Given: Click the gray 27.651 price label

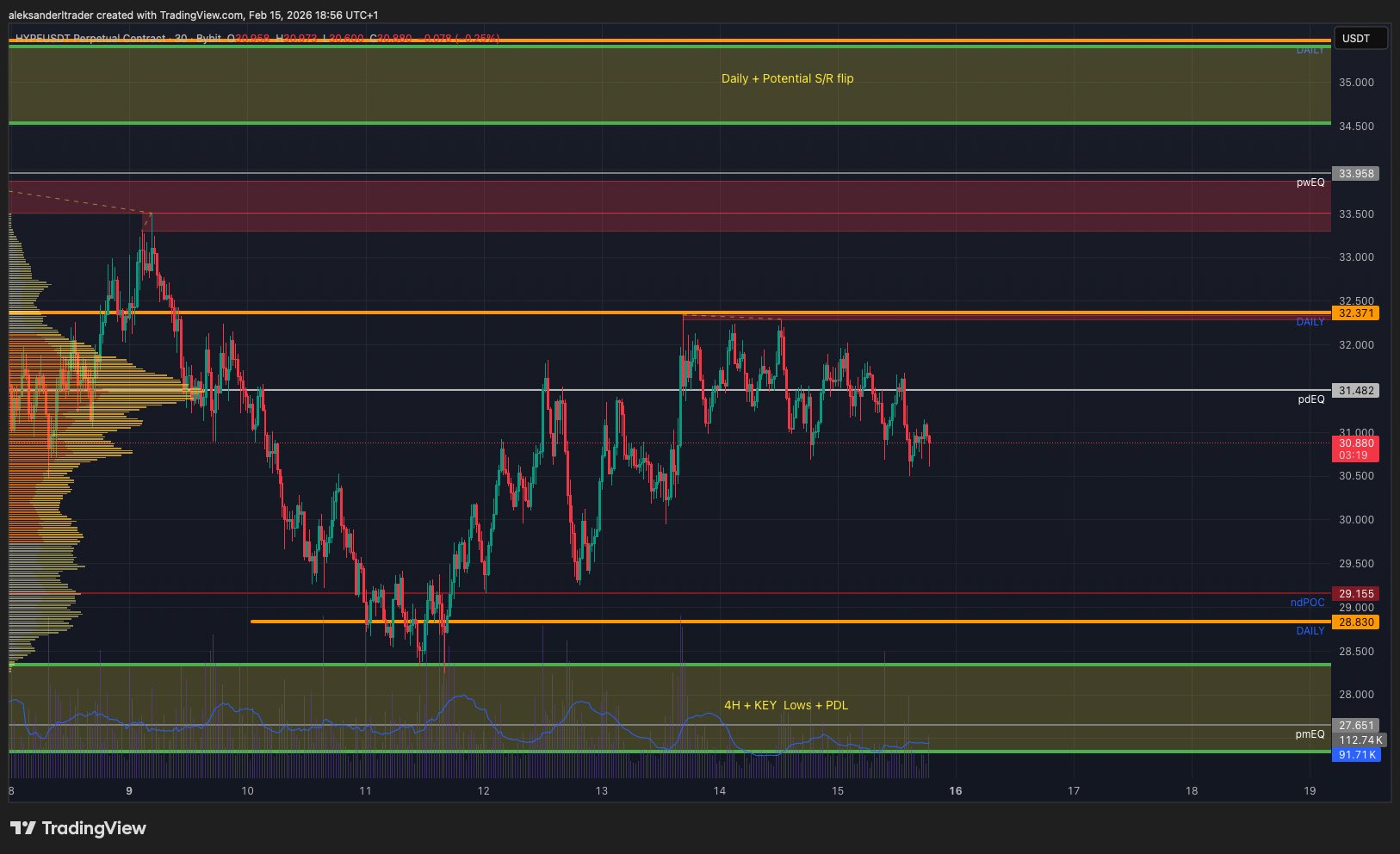Looking at the screenshot, I should pyautogui.click(x=1355, y=726).
